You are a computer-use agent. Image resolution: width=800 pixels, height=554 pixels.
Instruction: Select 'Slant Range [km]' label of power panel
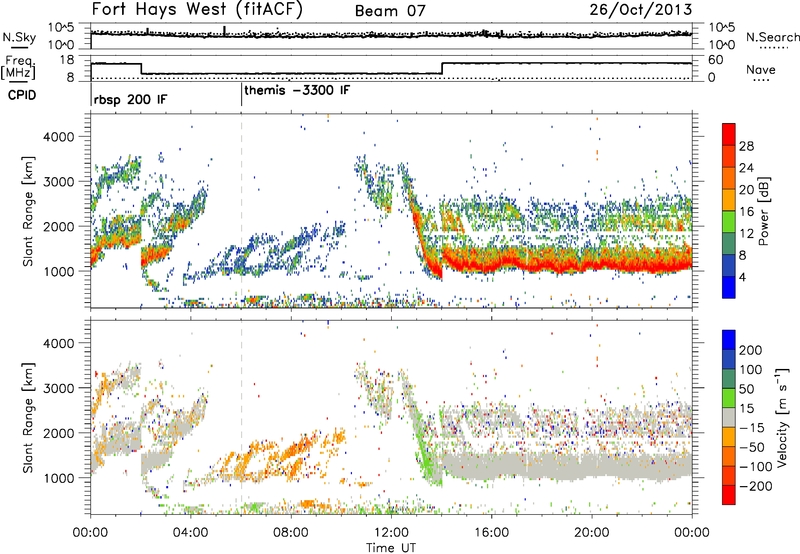point(28,211)
